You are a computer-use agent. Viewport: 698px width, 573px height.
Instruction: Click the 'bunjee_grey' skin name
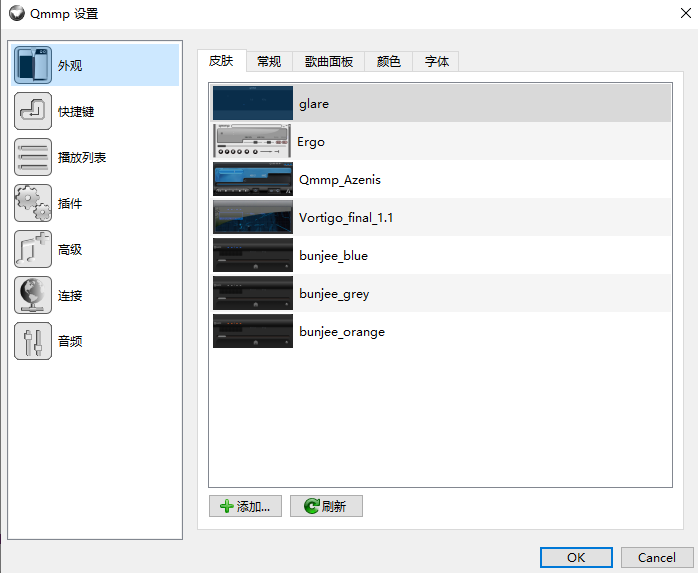(334, 294)
